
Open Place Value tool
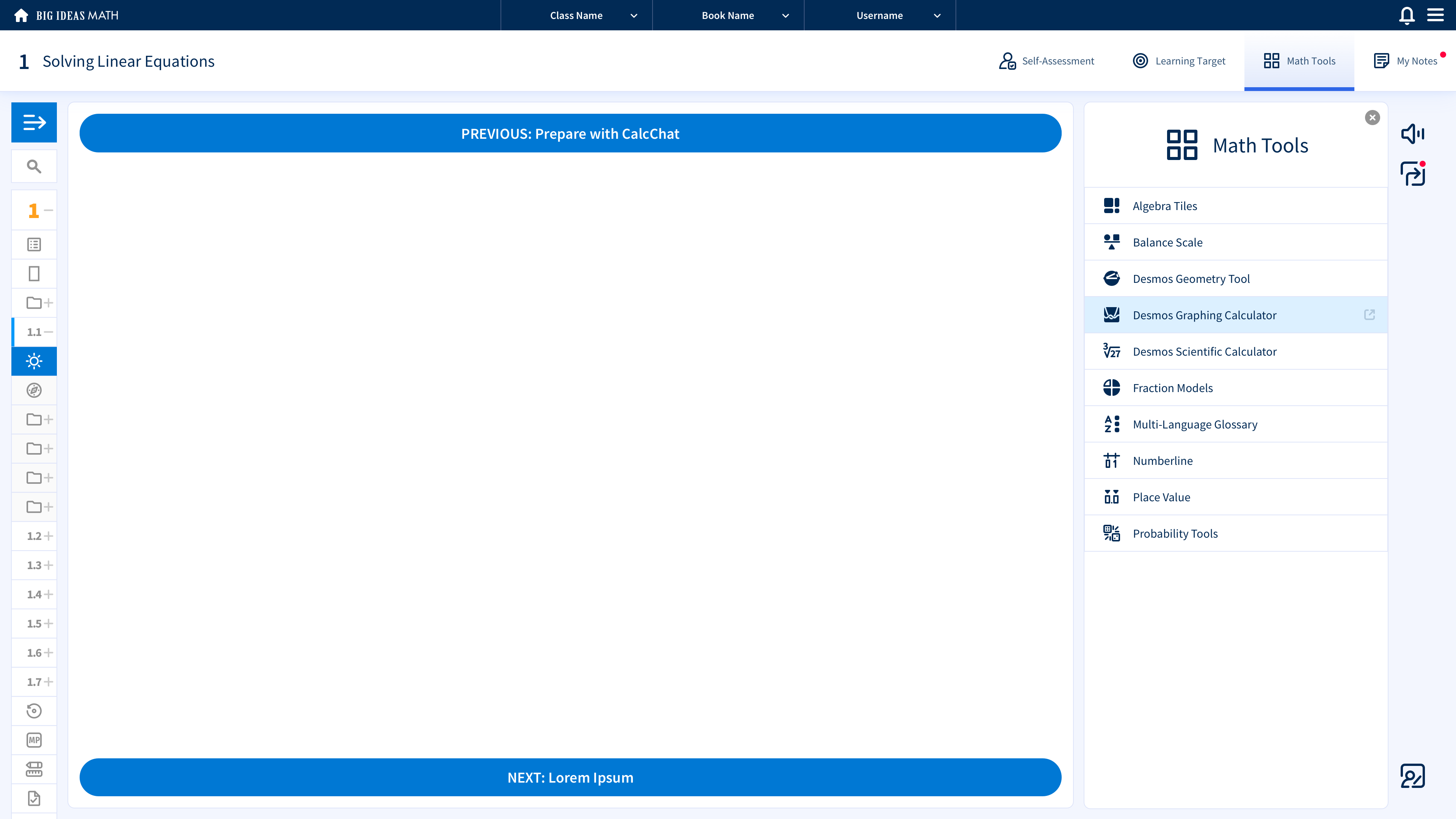tap(1236, 497)
